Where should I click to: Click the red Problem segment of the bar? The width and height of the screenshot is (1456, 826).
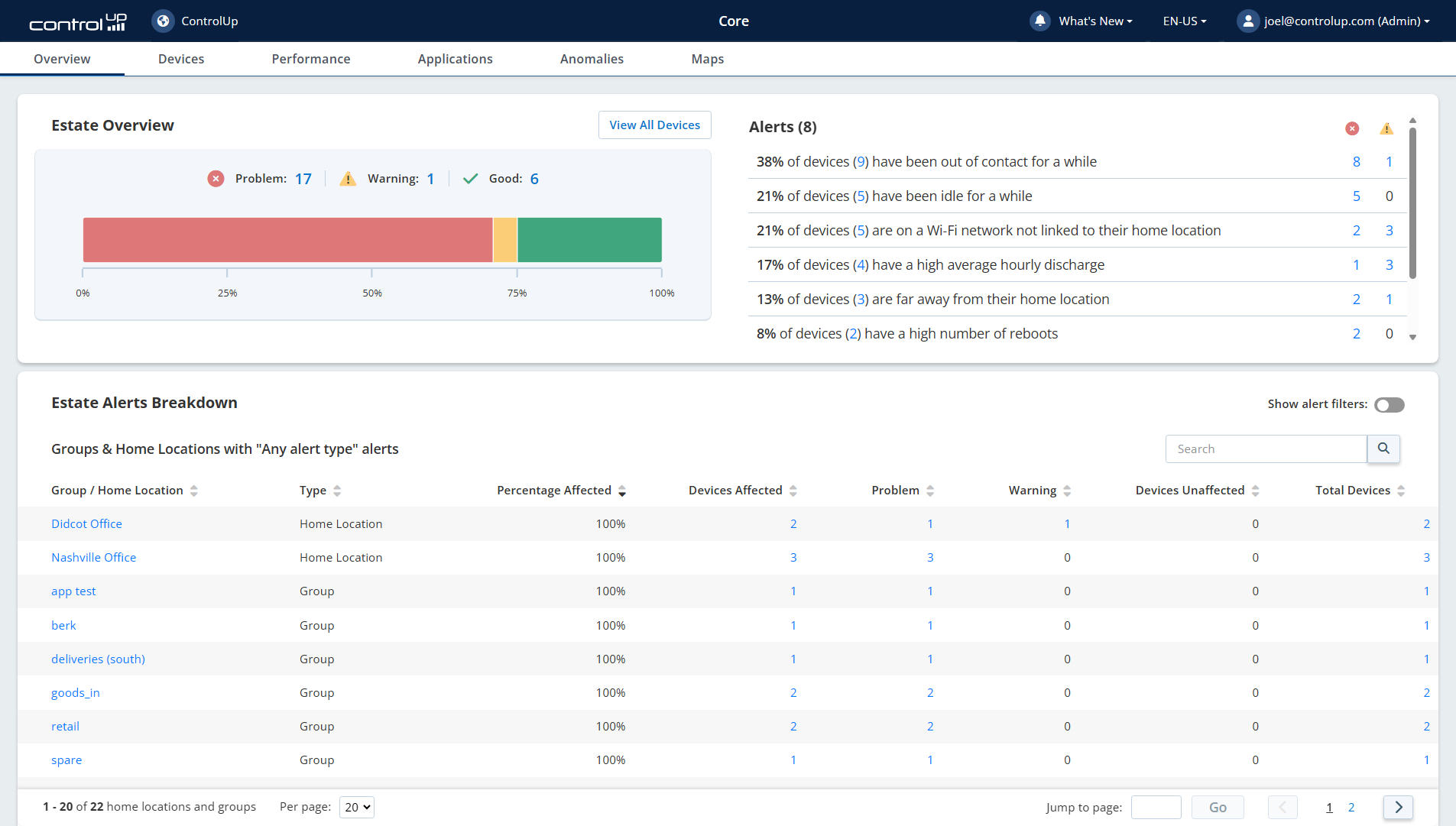(x=287, y=240)
